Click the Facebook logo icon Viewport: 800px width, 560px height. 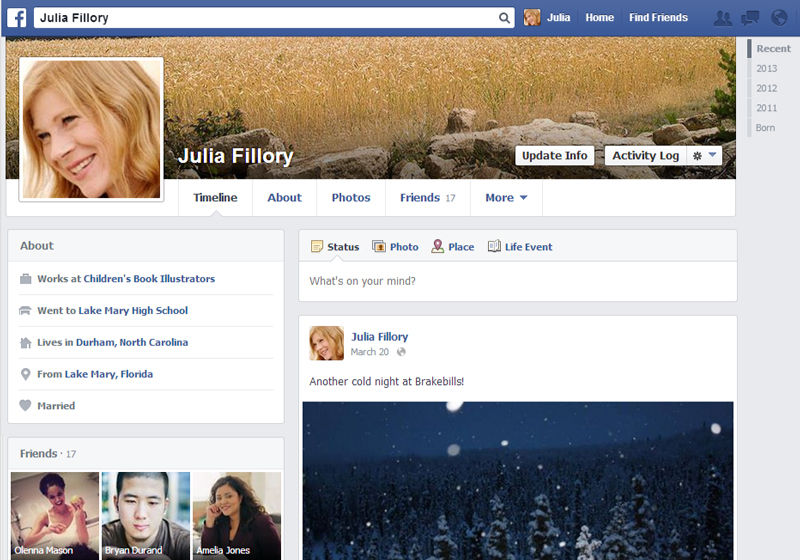click(x=18, y=18)
